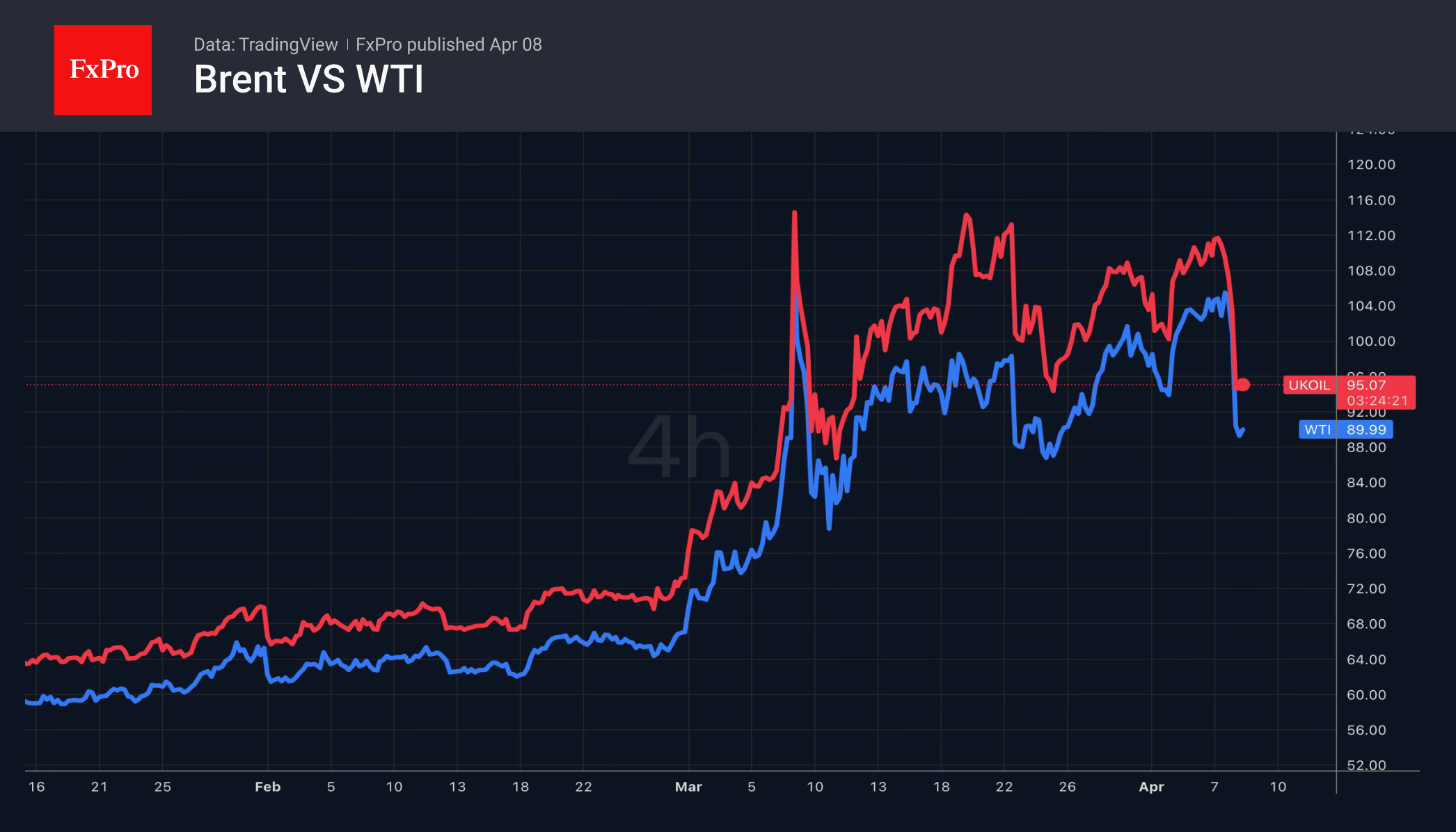Click the 120.00 price axis label
Viewport: 1456px width, 832px height.
click(1371, 165)
